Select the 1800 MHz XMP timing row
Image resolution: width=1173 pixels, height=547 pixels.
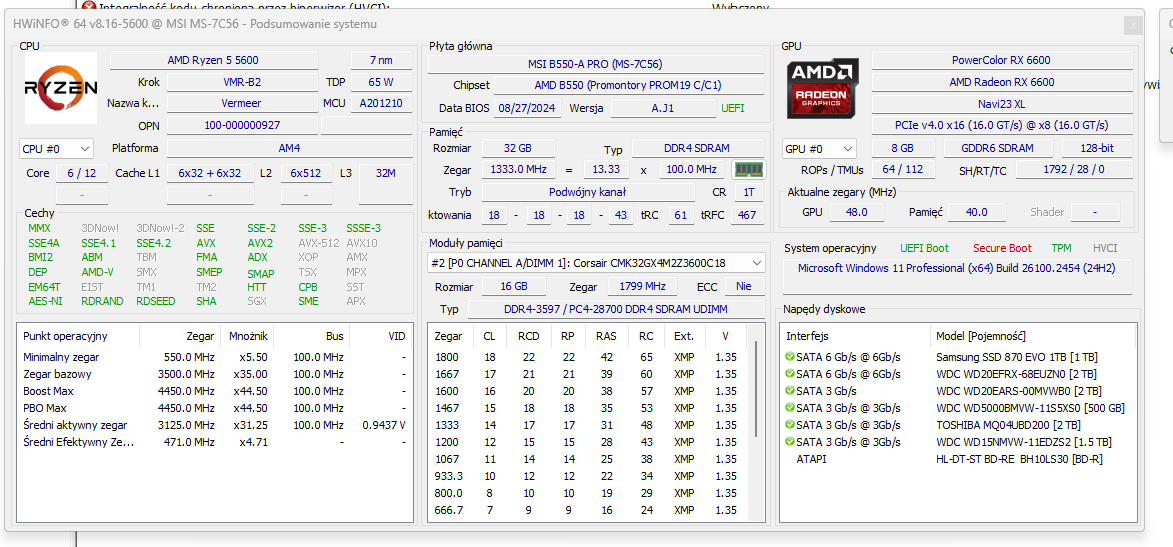(589, 357)
